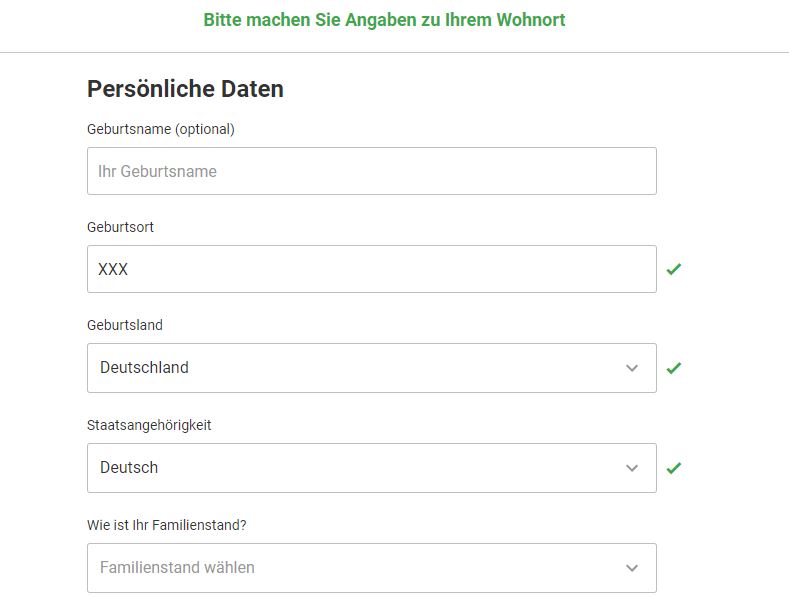Click the green 'Bitte machen Sie Angaben' heading
Image resolution: width=789 pixels, height=606 pixels.
click(x=384, y=20)
